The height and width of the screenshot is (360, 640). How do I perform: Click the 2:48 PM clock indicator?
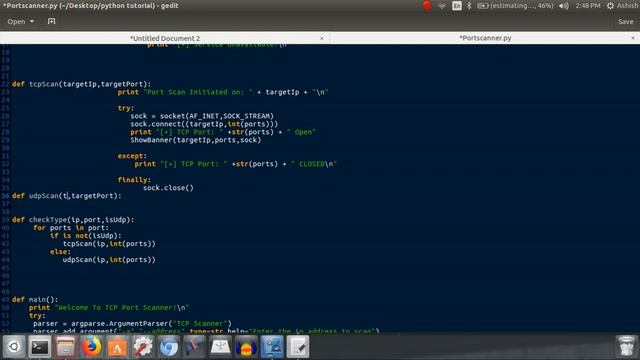coord(588,6)
